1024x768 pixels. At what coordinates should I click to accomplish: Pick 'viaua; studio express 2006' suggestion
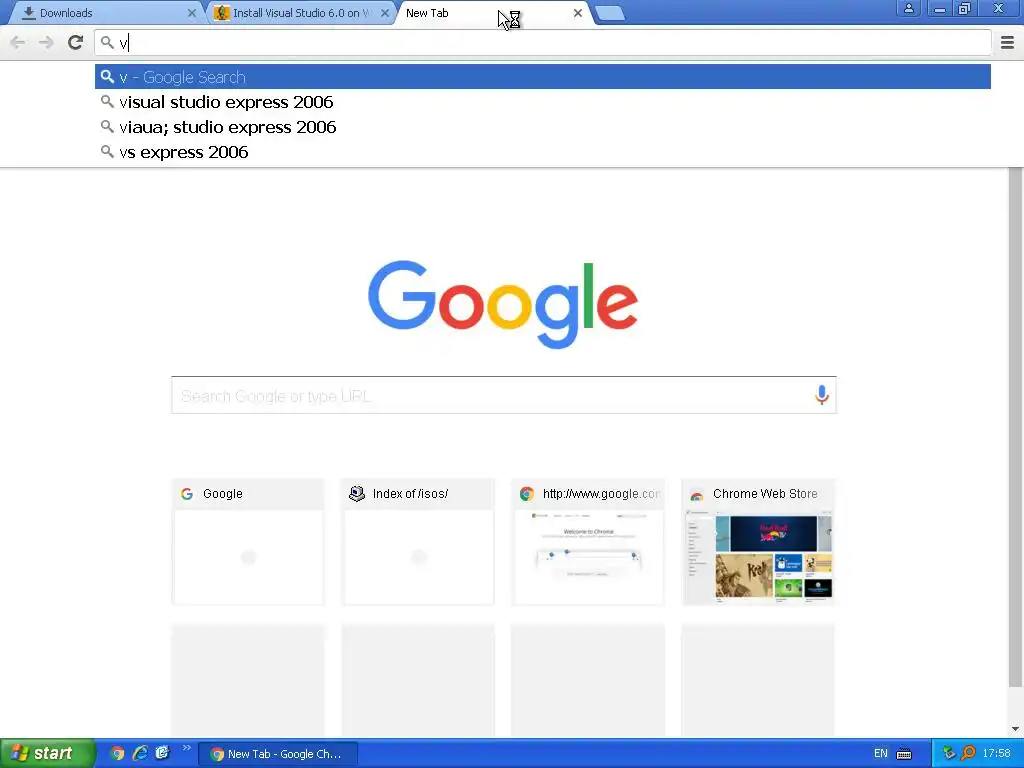click(x=543, y=127)
